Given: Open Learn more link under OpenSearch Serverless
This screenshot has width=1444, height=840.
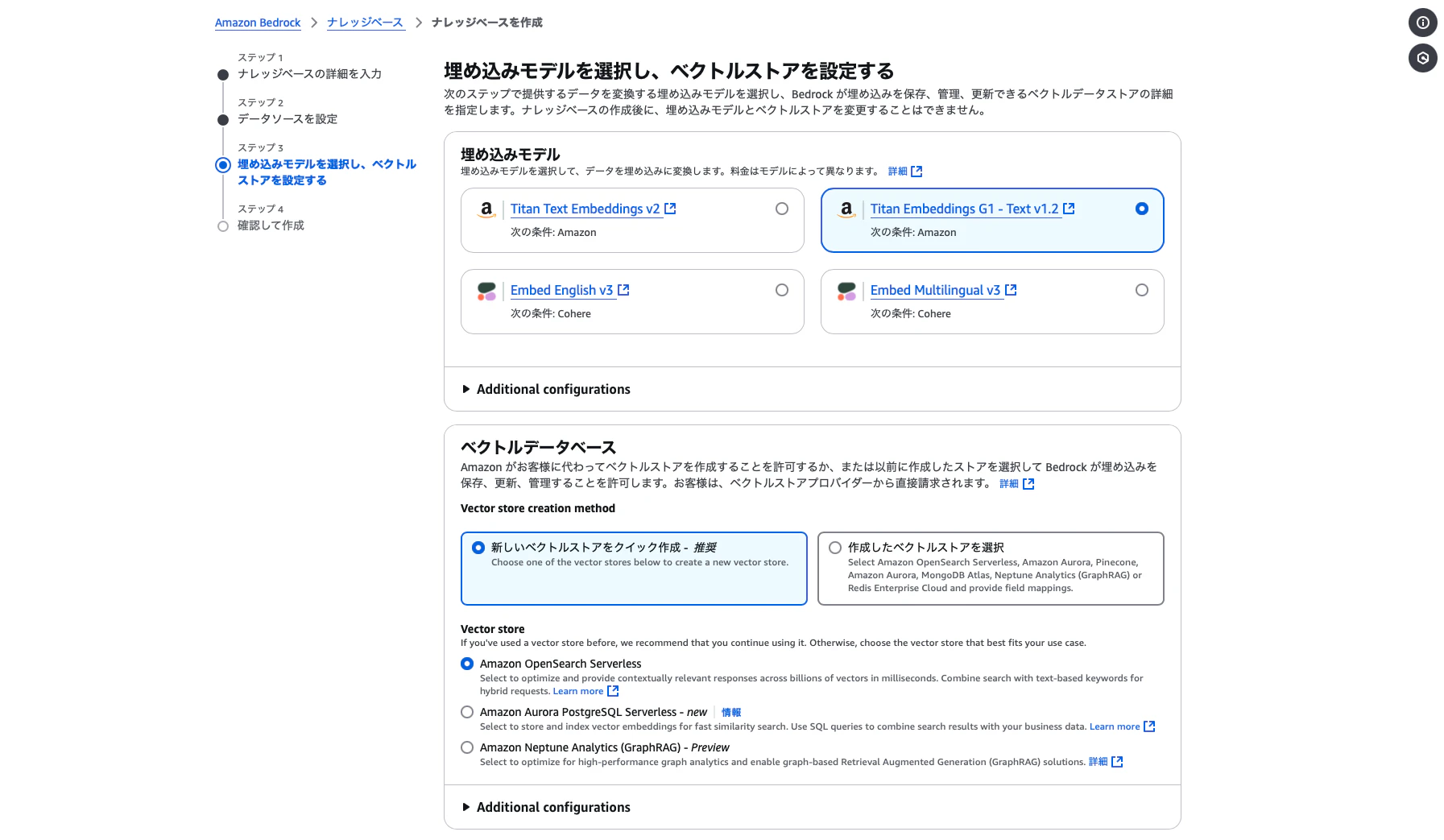Looking at the screenshot, I should pos(578,691).
